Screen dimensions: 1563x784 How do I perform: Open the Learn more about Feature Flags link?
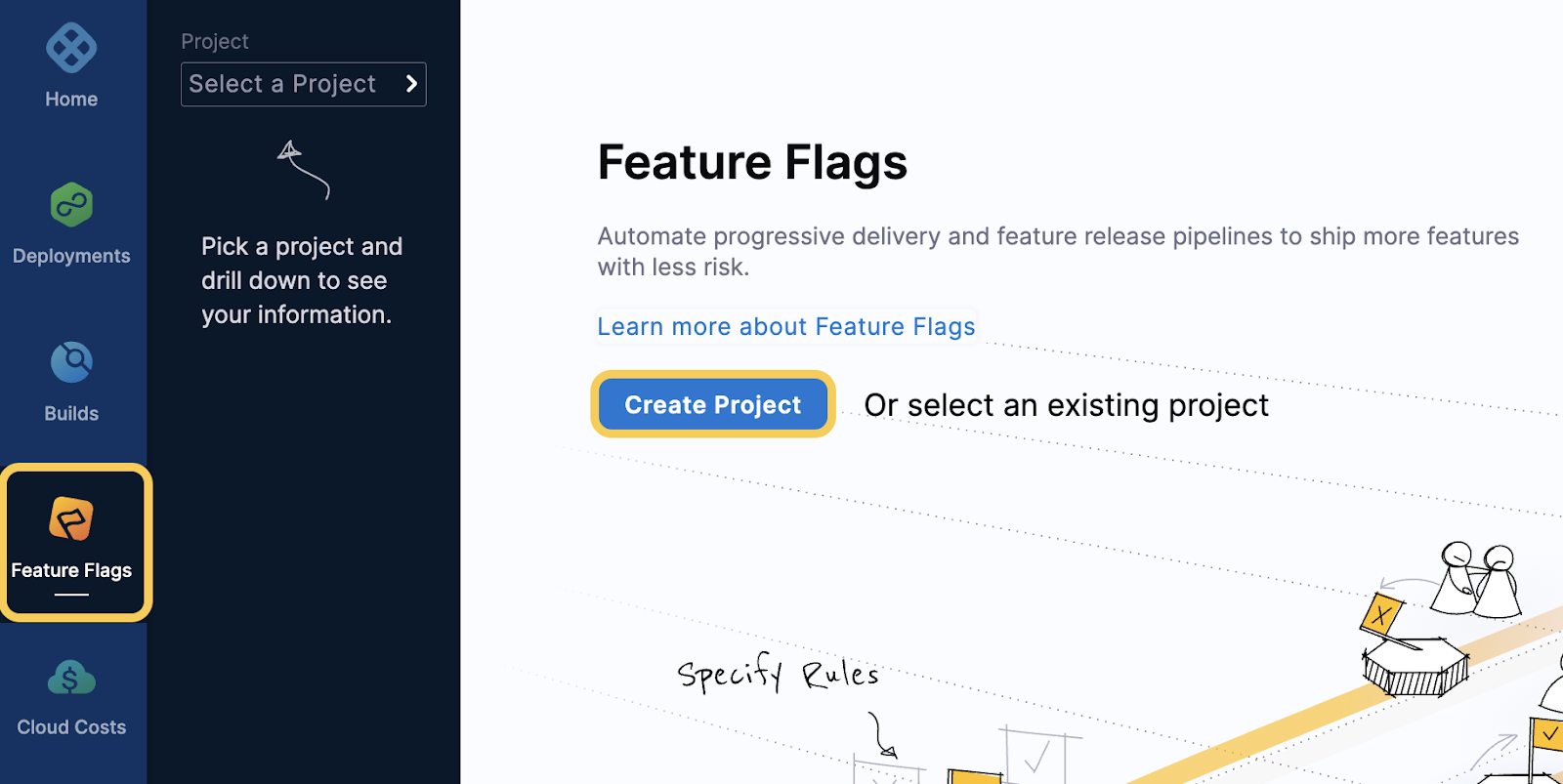785,326
